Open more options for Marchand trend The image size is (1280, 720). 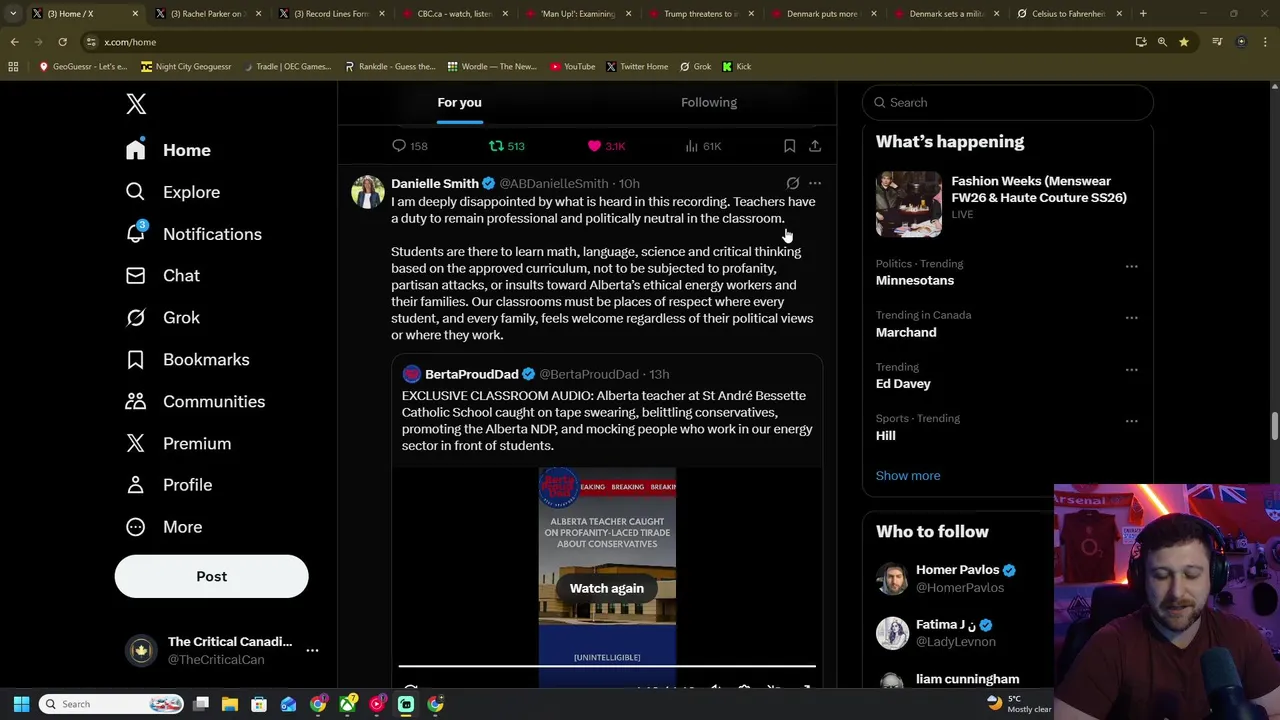1131,318
